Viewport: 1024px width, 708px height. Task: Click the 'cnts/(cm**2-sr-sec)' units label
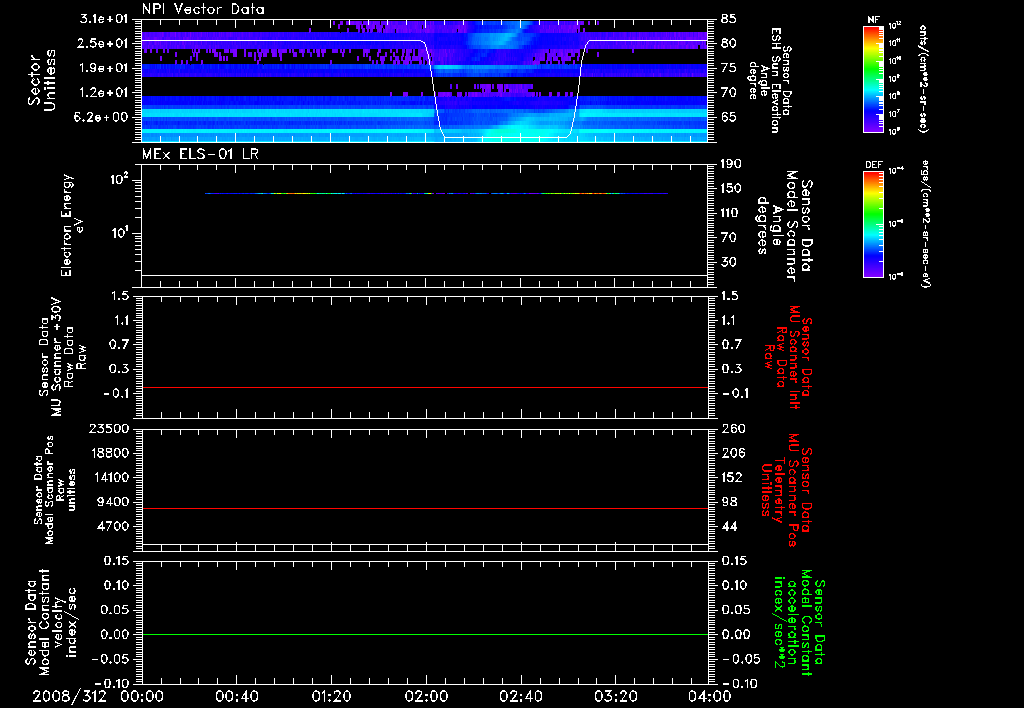923,78
